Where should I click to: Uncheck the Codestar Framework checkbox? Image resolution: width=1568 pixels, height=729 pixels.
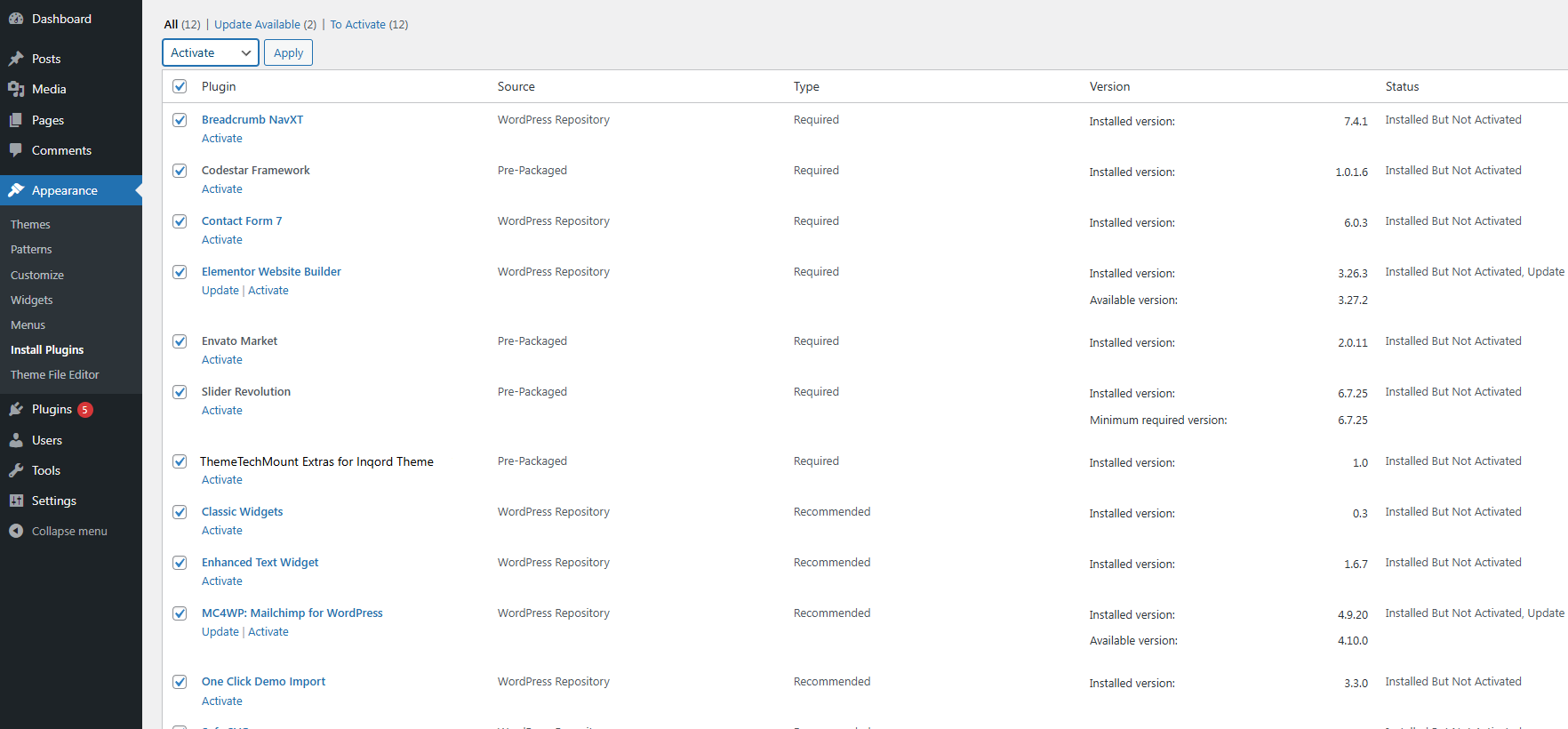(x=180, y=171)
